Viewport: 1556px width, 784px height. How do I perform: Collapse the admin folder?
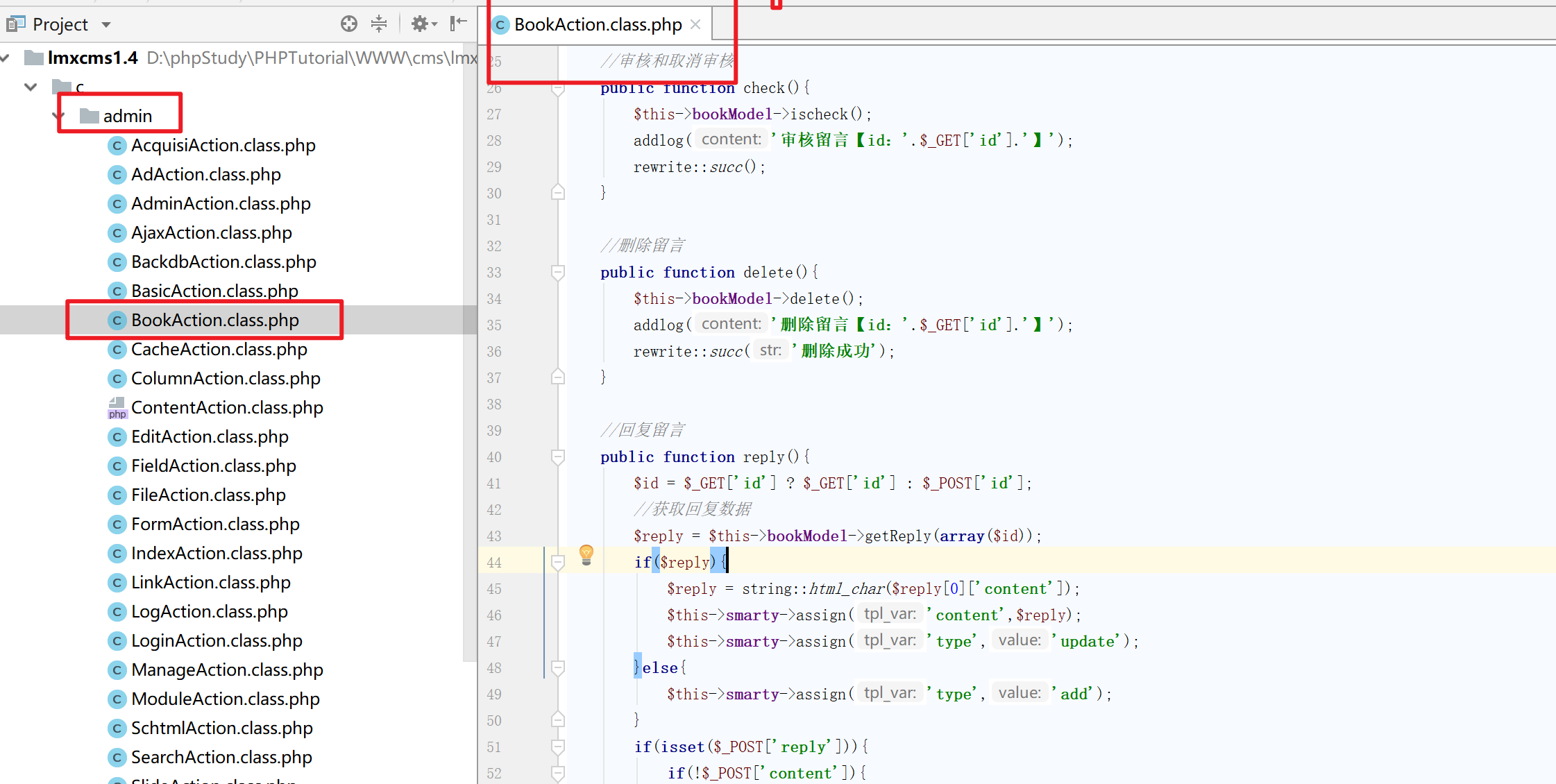(x=58, y=116)
